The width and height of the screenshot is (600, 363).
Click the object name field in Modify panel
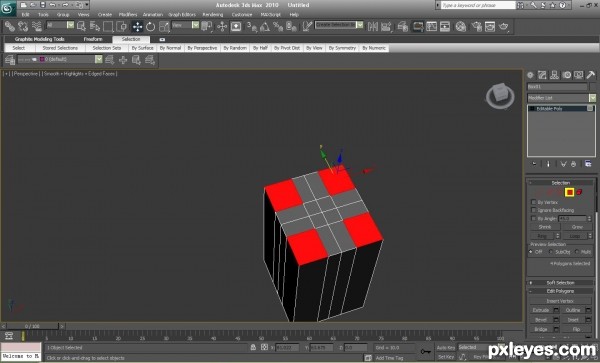557,87
